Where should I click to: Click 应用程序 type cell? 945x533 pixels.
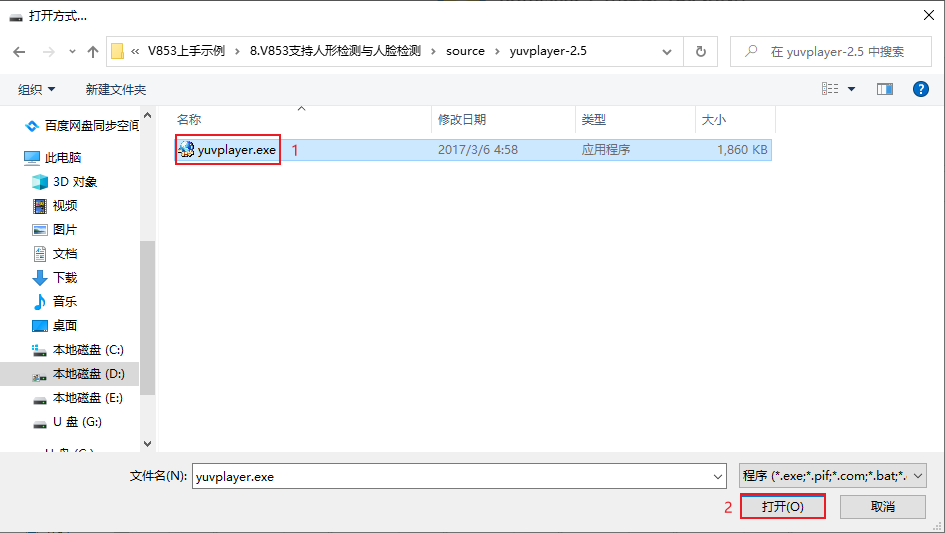coord(606,150)
